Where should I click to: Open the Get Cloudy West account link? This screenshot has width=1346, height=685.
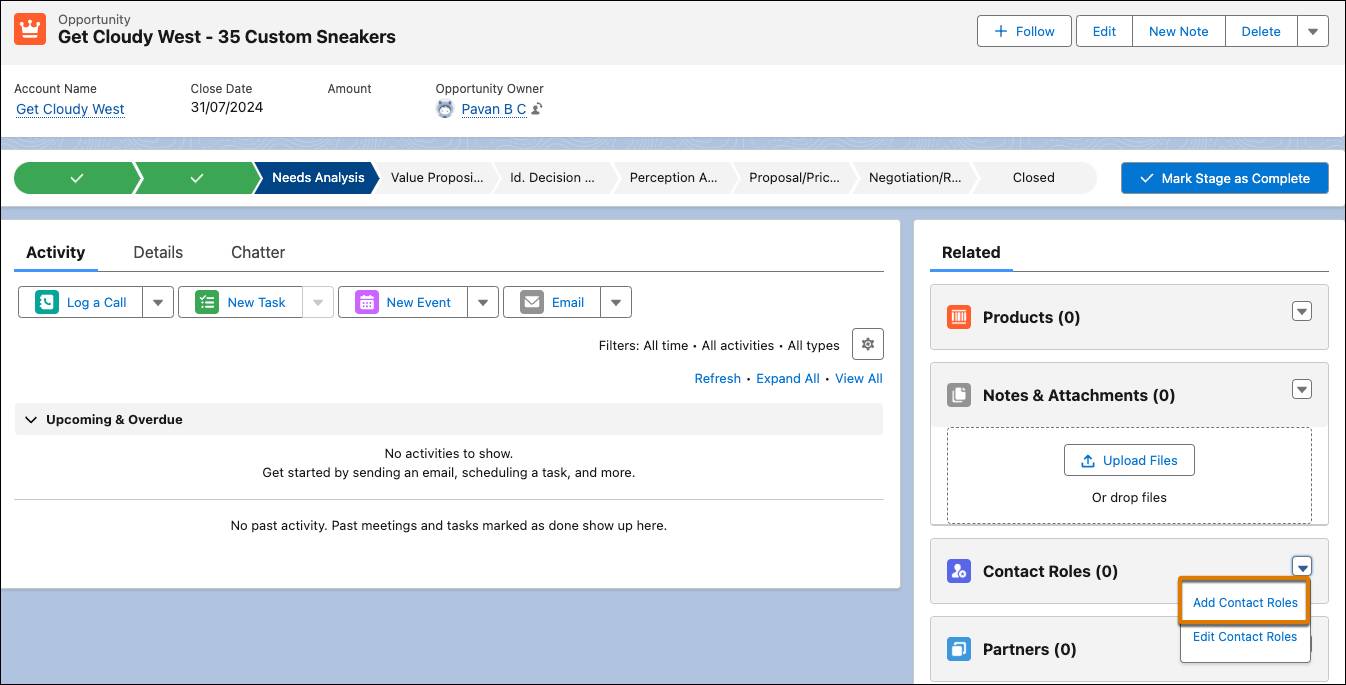pos(70,109)
